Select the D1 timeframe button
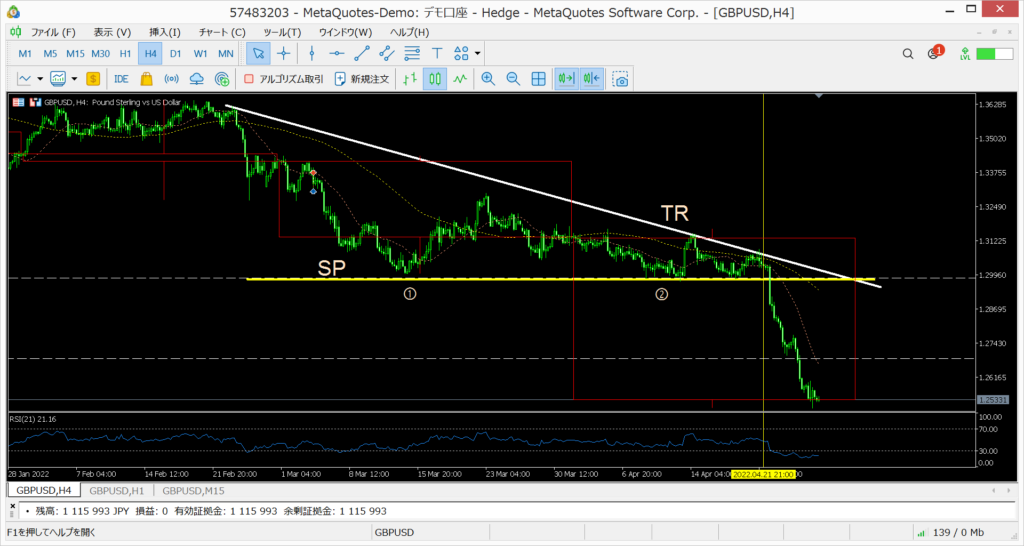Image resolution: width=1024 pixels, height=546 pixels. (x=175, y=53)
